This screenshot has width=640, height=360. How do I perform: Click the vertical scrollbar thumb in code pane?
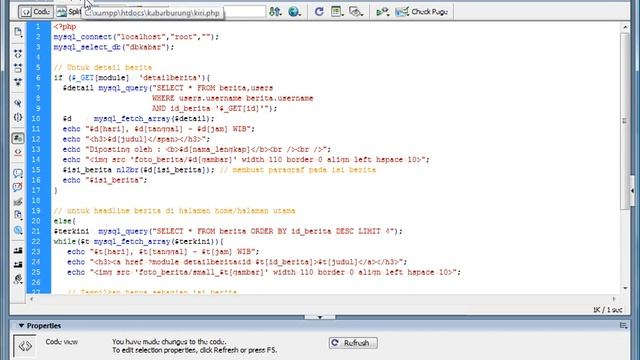(x=625, y=121)
